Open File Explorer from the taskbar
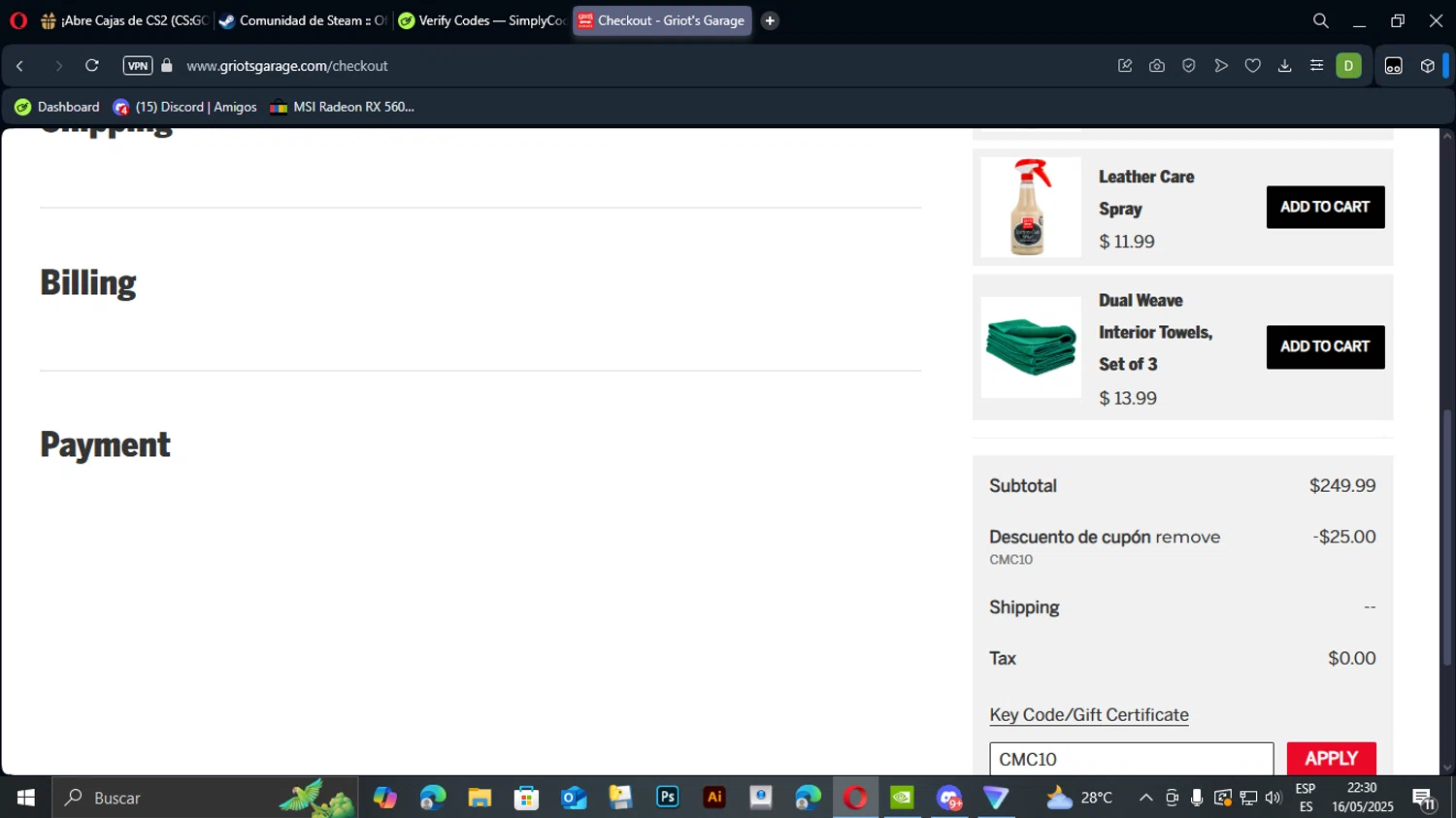 point(480,798)
